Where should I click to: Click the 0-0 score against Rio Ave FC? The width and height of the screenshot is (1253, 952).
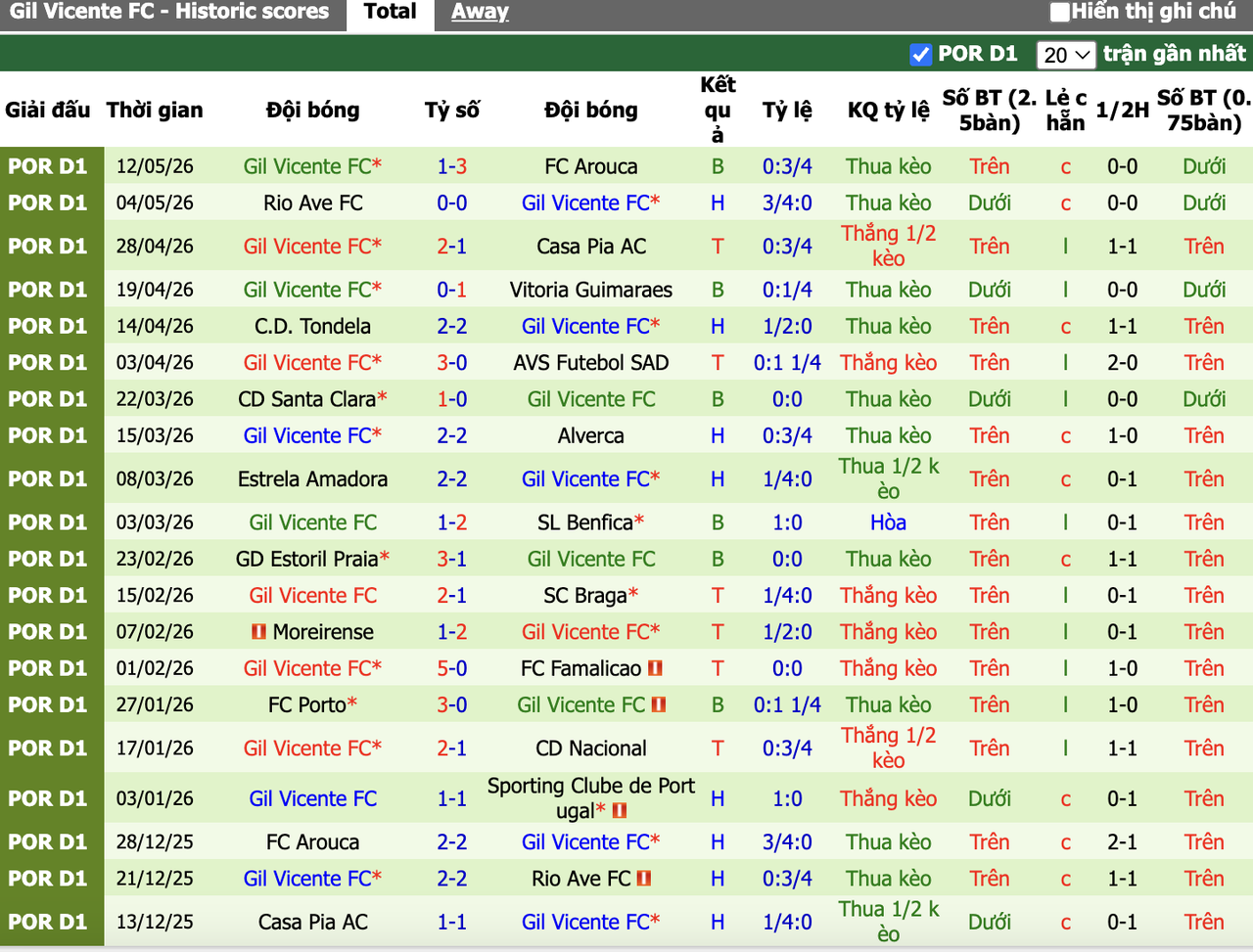click(452, 203)
